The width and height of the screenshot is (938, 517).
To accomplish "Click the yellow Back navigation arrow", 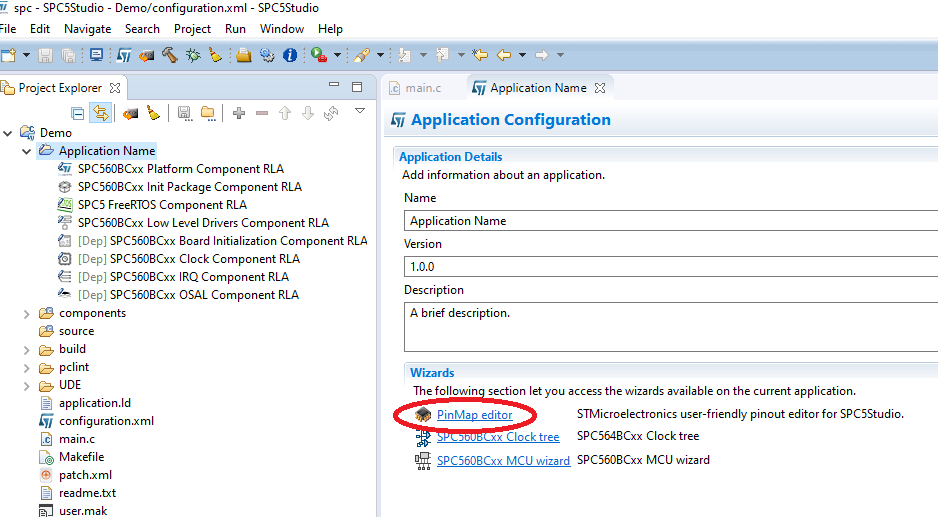I will coord(504,55).
